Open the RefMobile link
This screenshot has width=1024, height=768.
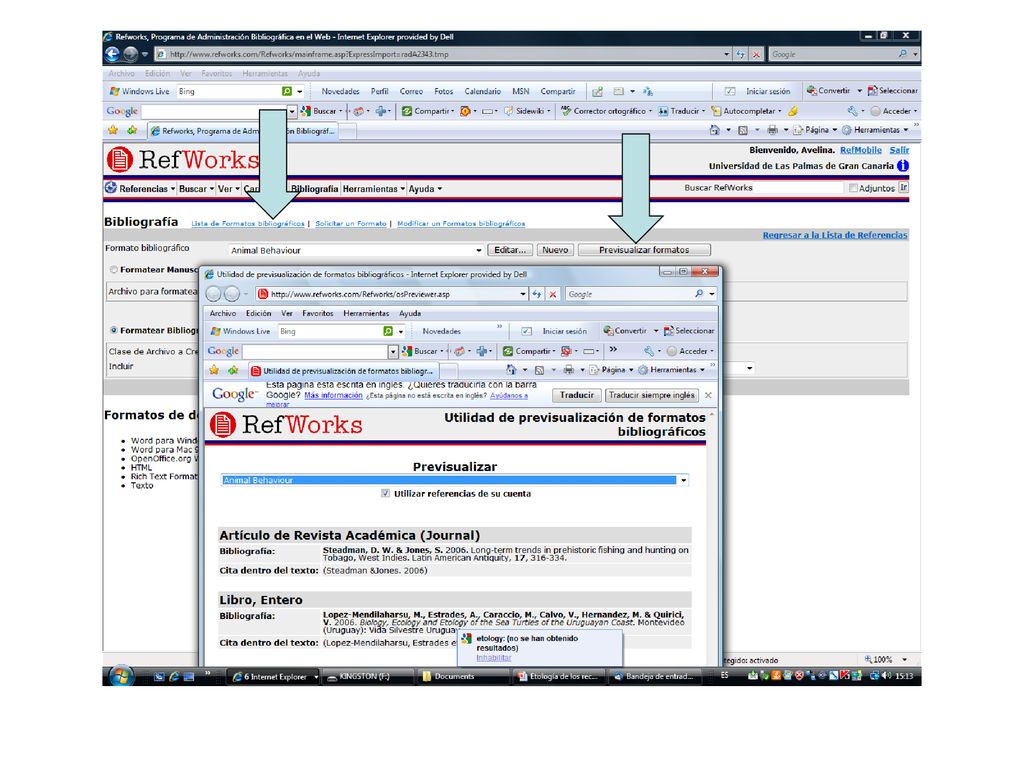tap(861, 150)
